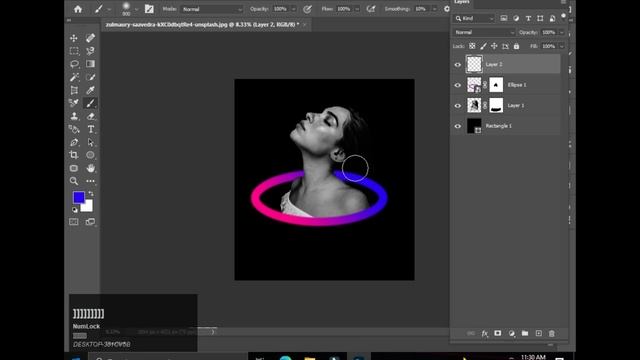Open the brush Mode dropdown

click(x=212, y=9)
